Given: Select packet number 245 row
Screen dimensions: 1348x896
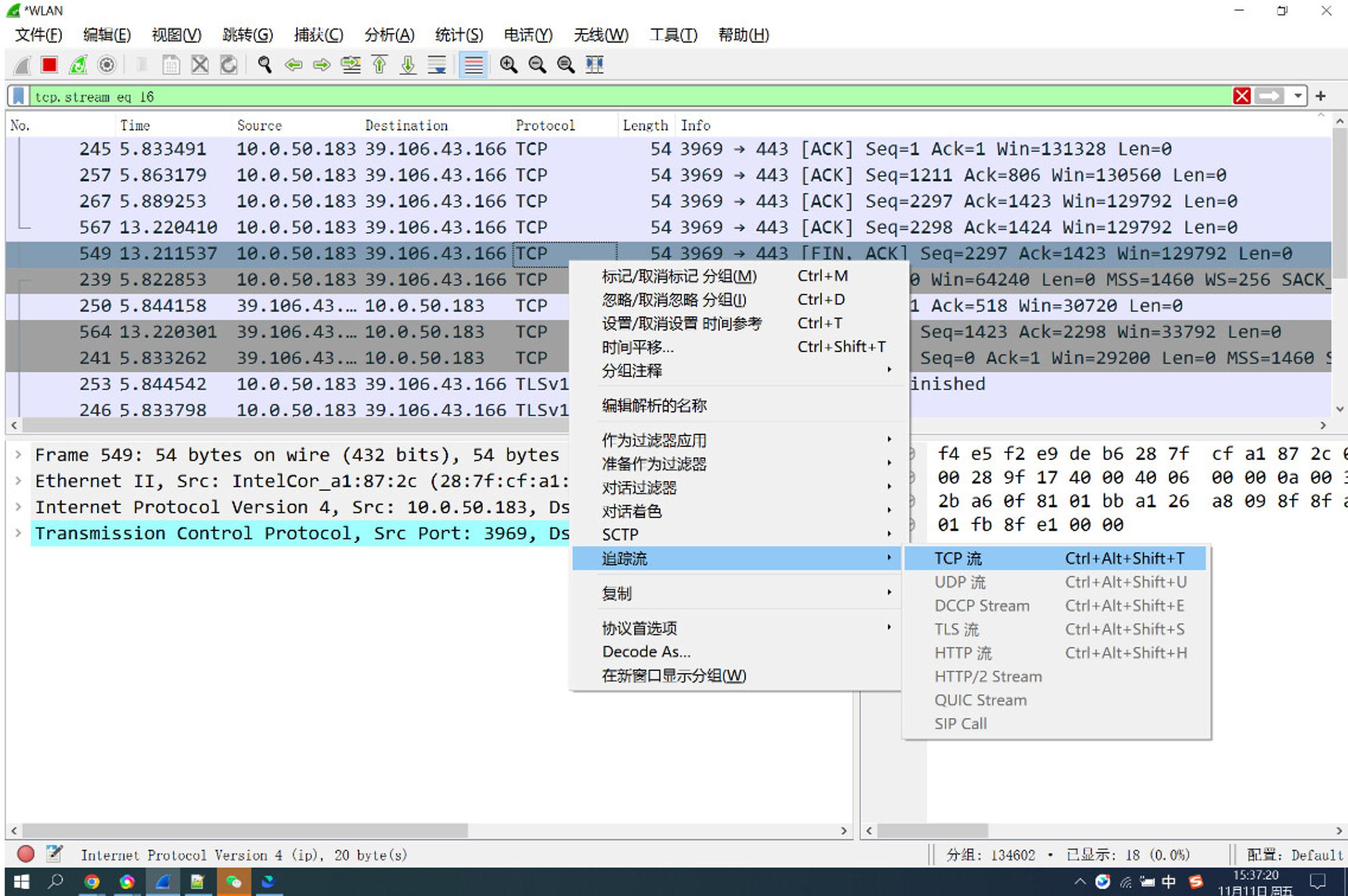Looking at the screenshot, I should click(x=668, y=149).
